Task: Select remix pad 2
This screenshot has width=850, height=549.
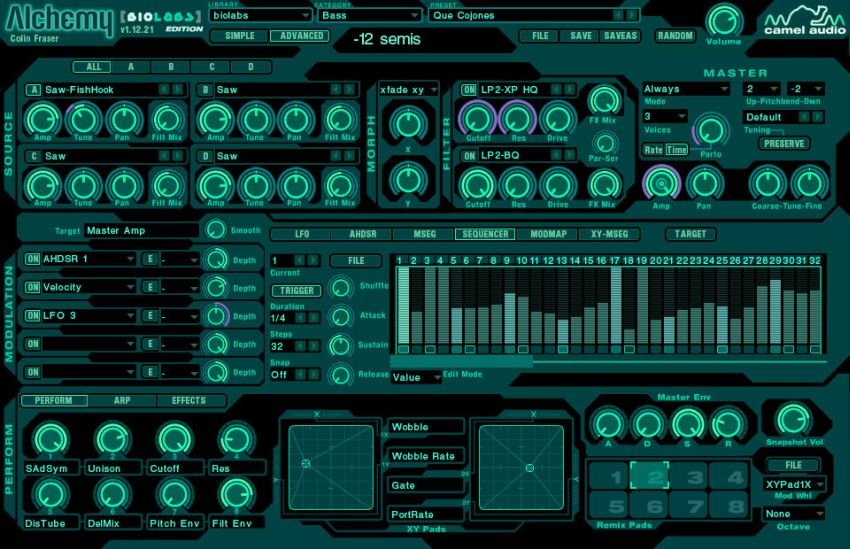Action: tap(649, 476)
